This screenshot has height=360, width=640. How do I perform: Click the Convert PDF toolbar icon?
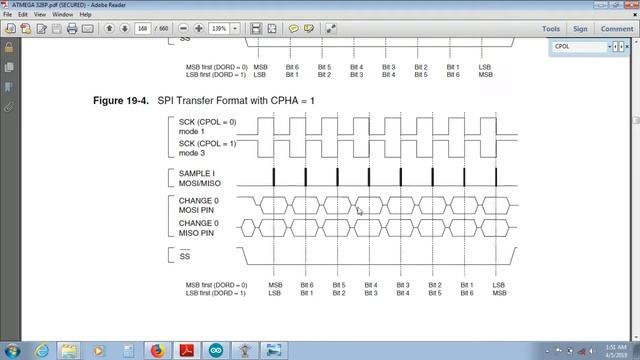pyautogui.click(x=26, y=29)
